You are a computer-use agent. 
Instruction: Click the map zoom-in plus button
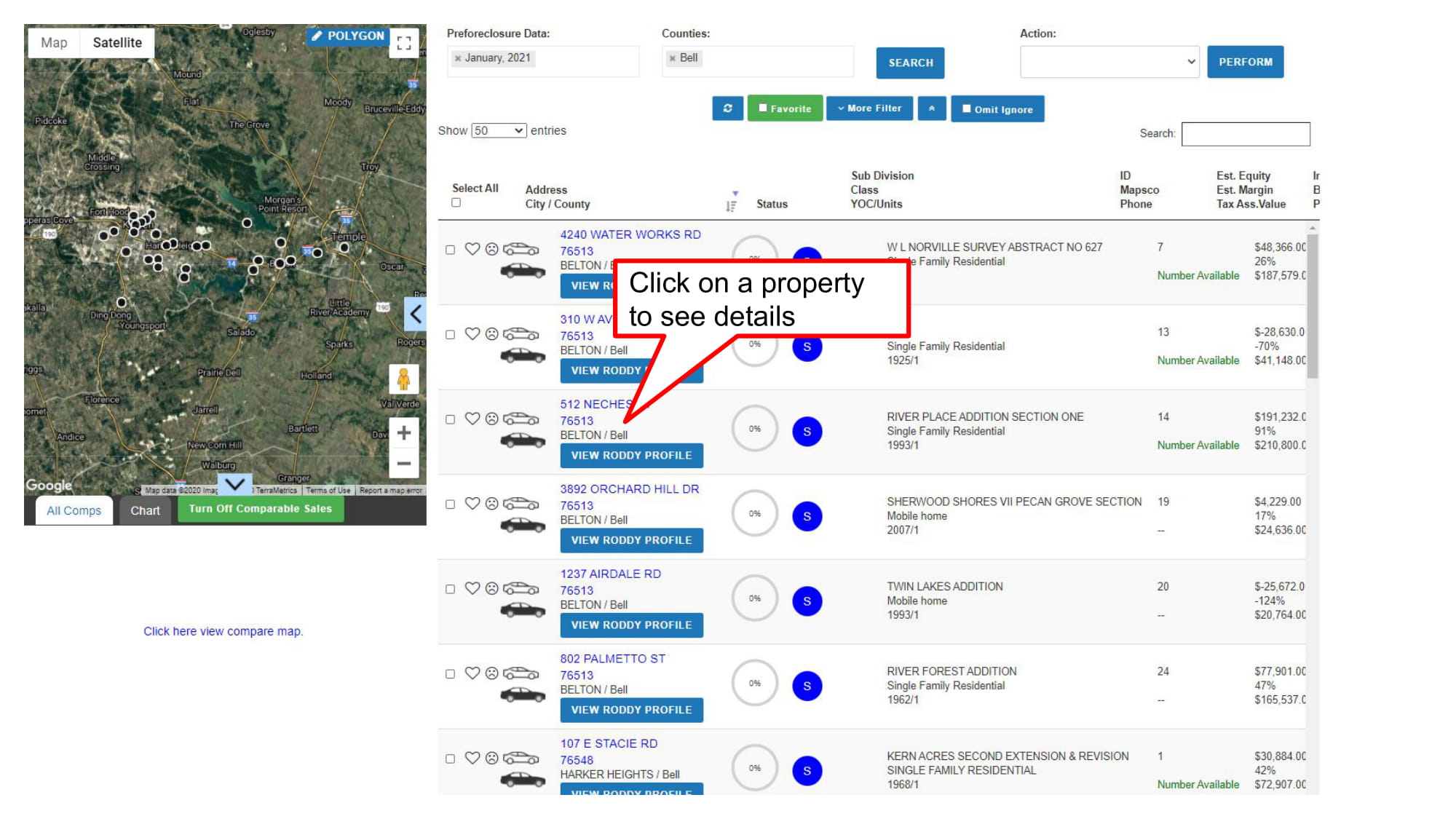(404, 433)
